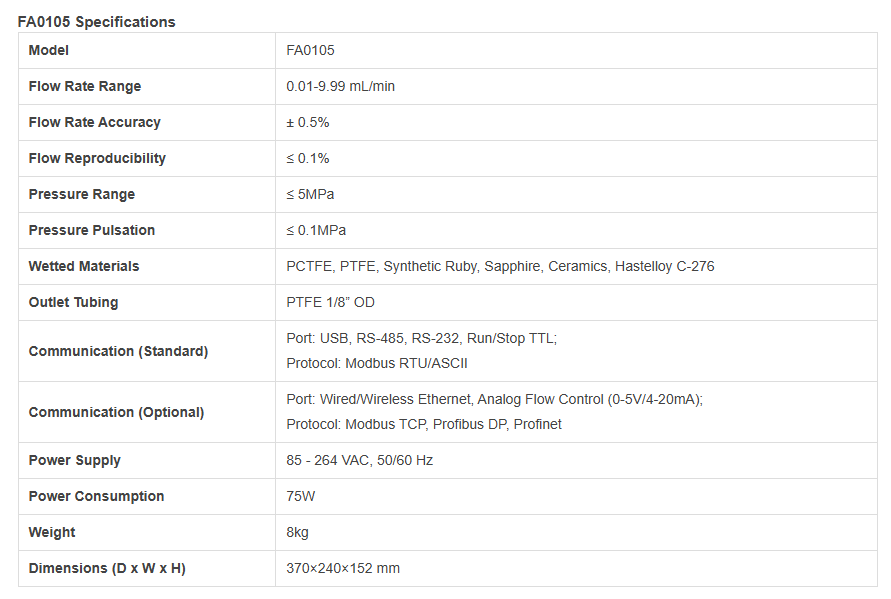The image size is (891, 599).
Task: Select the PCTFE, PTFE materials list text
Action: 500,266
